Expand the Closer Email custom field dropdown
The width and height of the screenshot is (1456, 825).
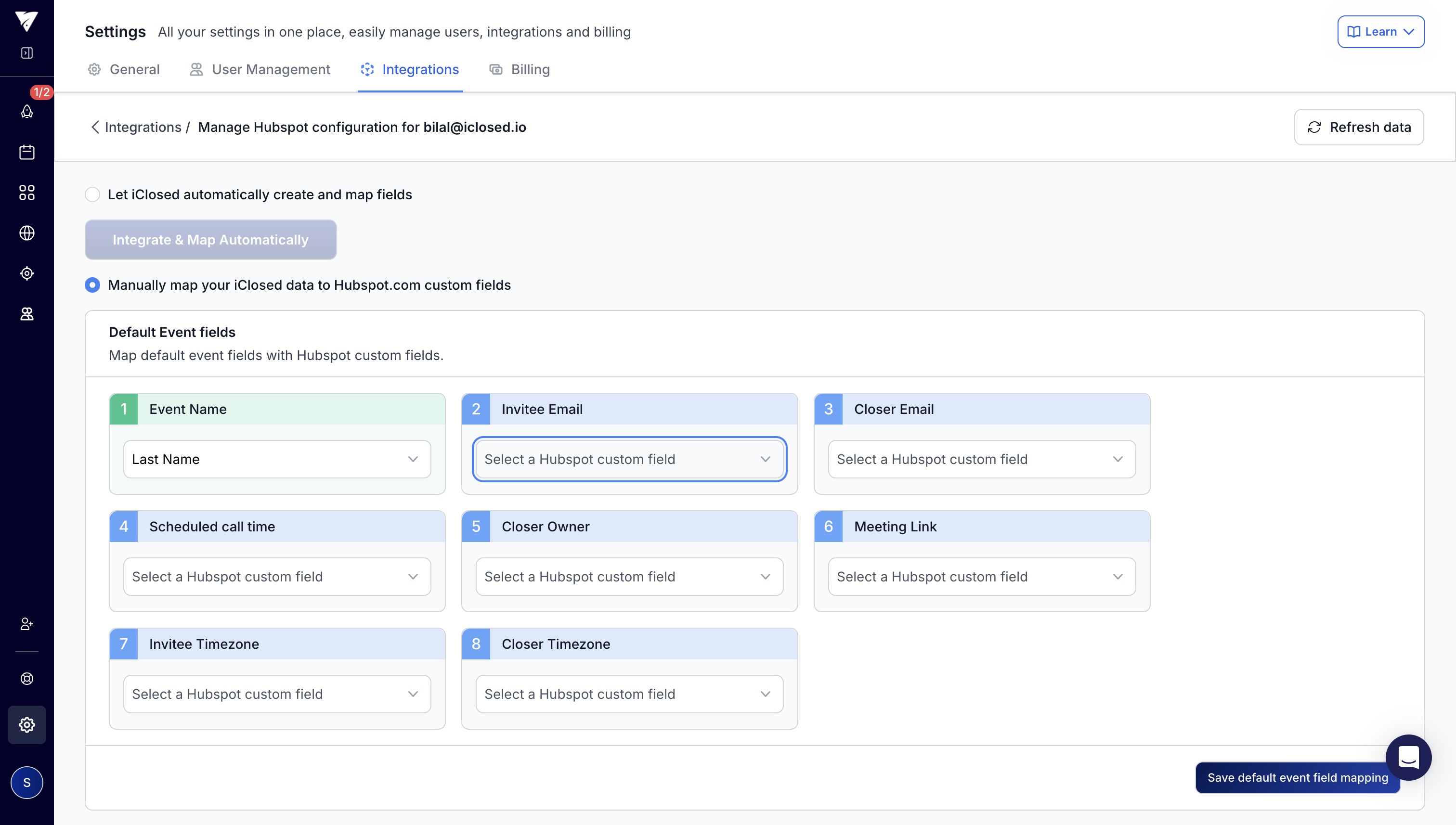981,459
